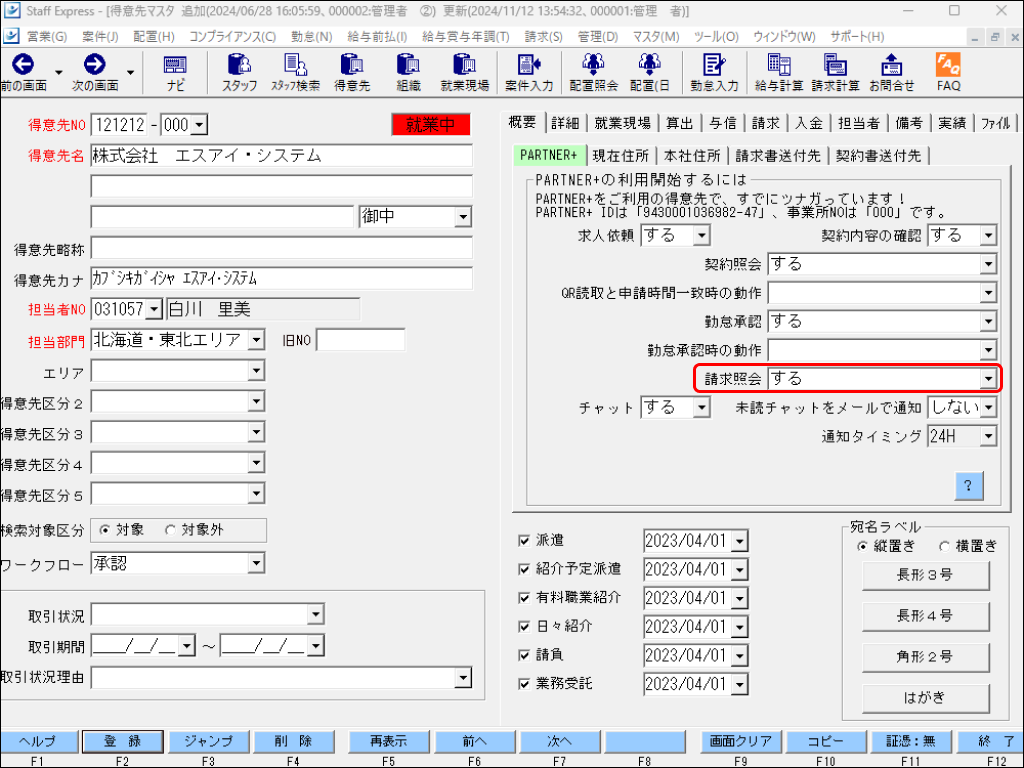Open the スタッフ toolbar icon
The height and width of the screenshot is (768, 1024).
click(x=240, y=72)
